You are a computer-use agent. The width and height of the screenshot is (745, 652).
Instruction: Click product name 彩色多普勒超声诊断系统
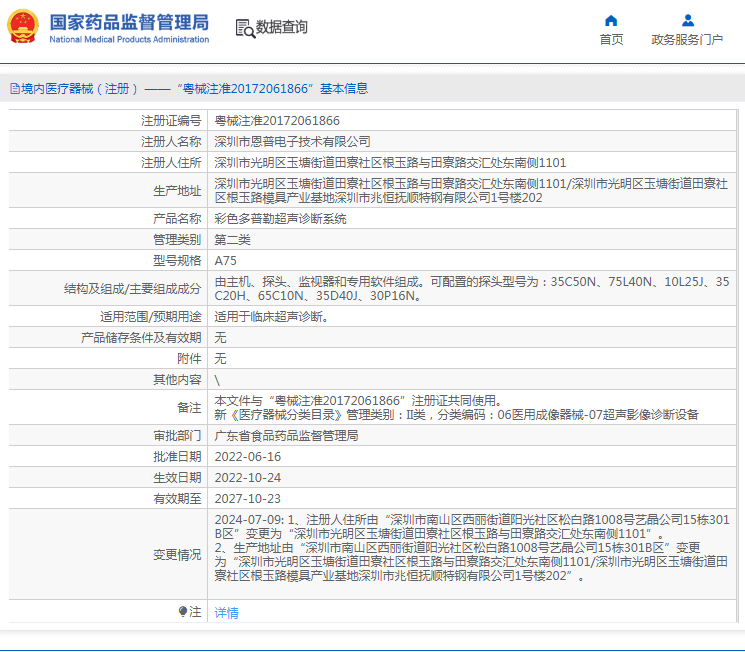pyautogui.click(x=280, y=219)
